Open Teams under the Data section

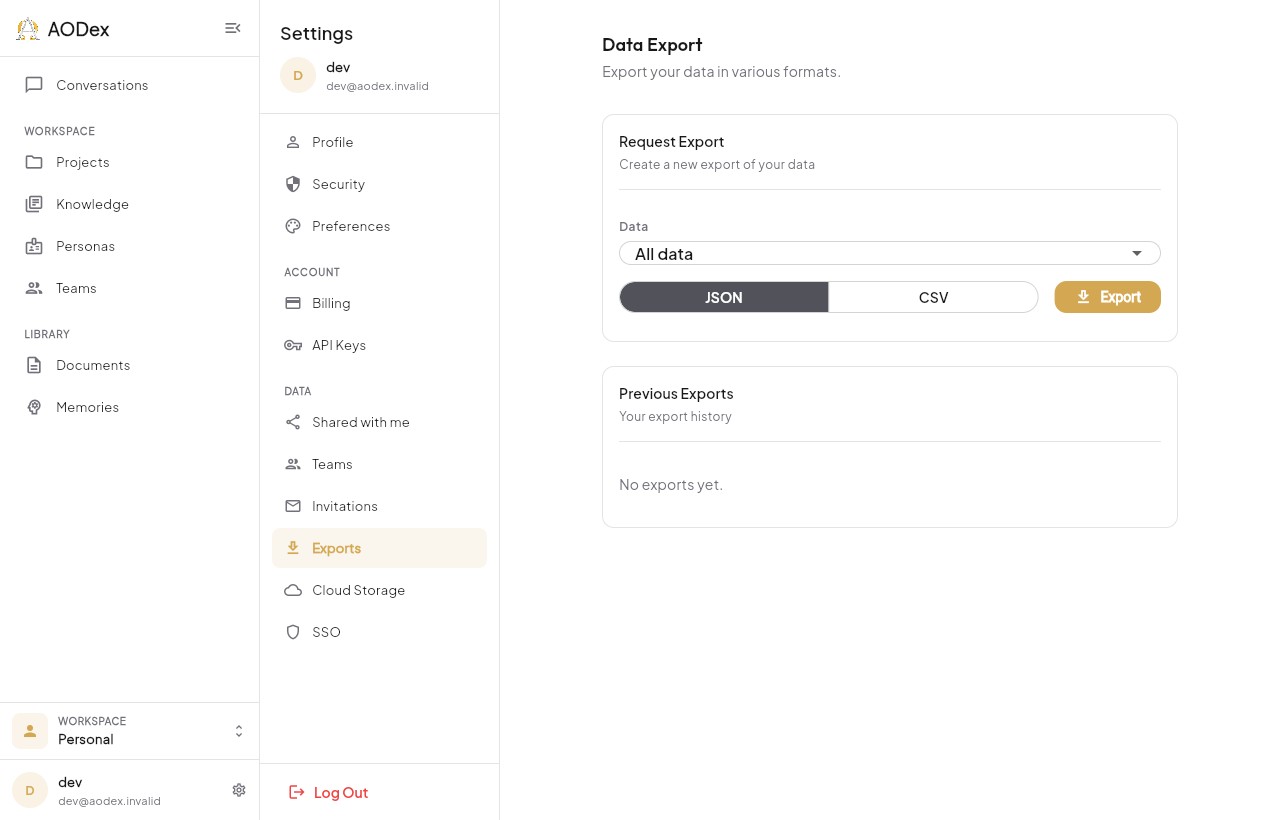click(x=379, y=464)
